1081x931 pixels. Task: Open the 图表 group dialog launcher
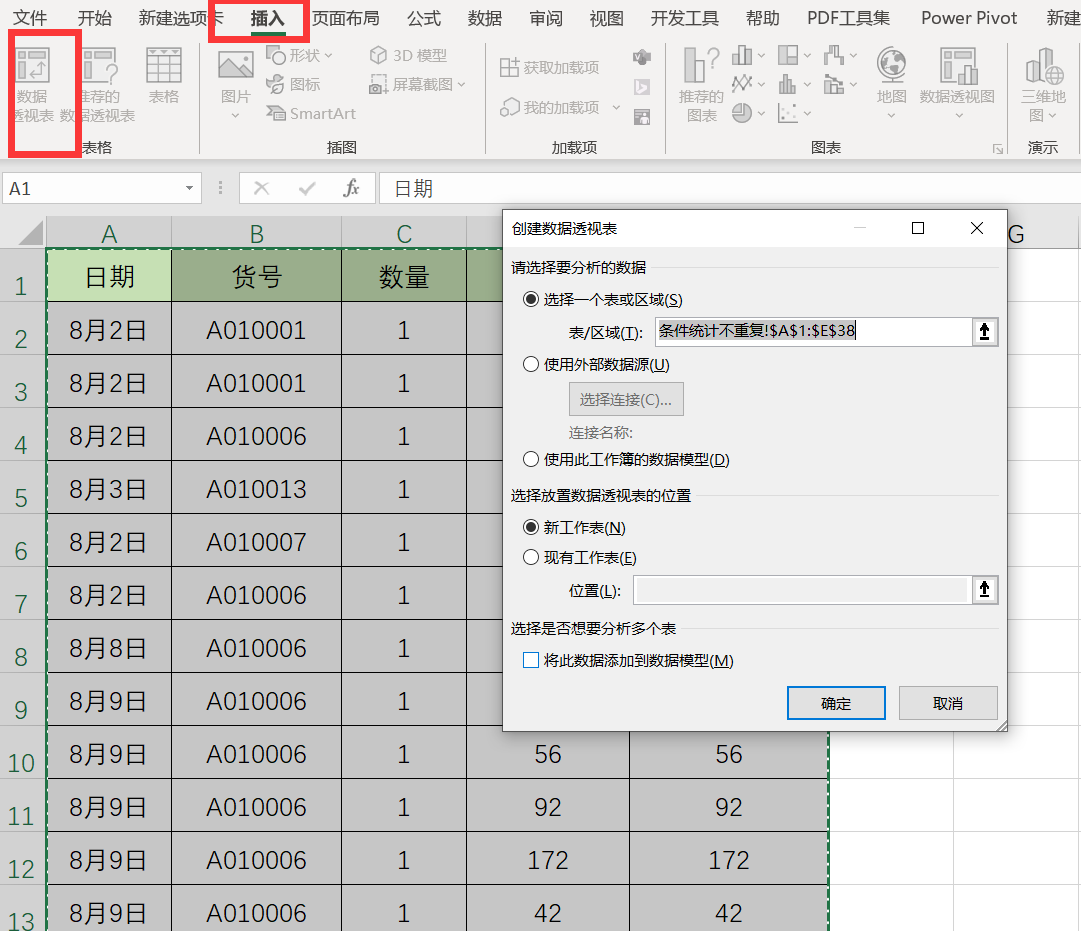998,149
